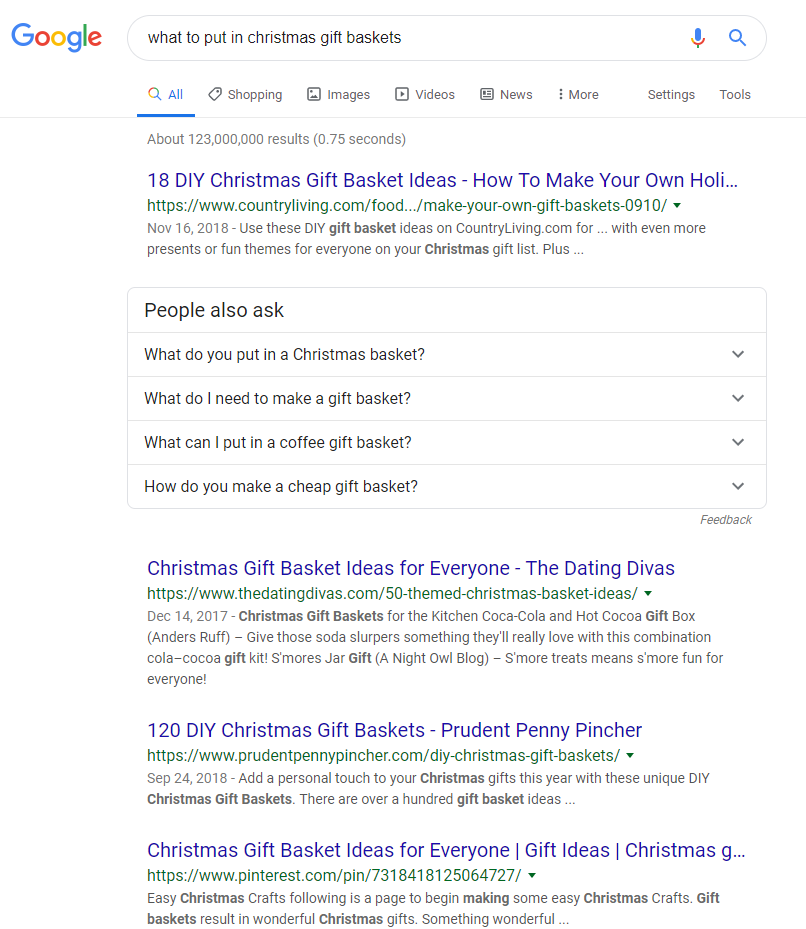Expand "How do you make a cheap gift basket?"
The width and height of the screenshot is (806, 929).
click(446, 487)
